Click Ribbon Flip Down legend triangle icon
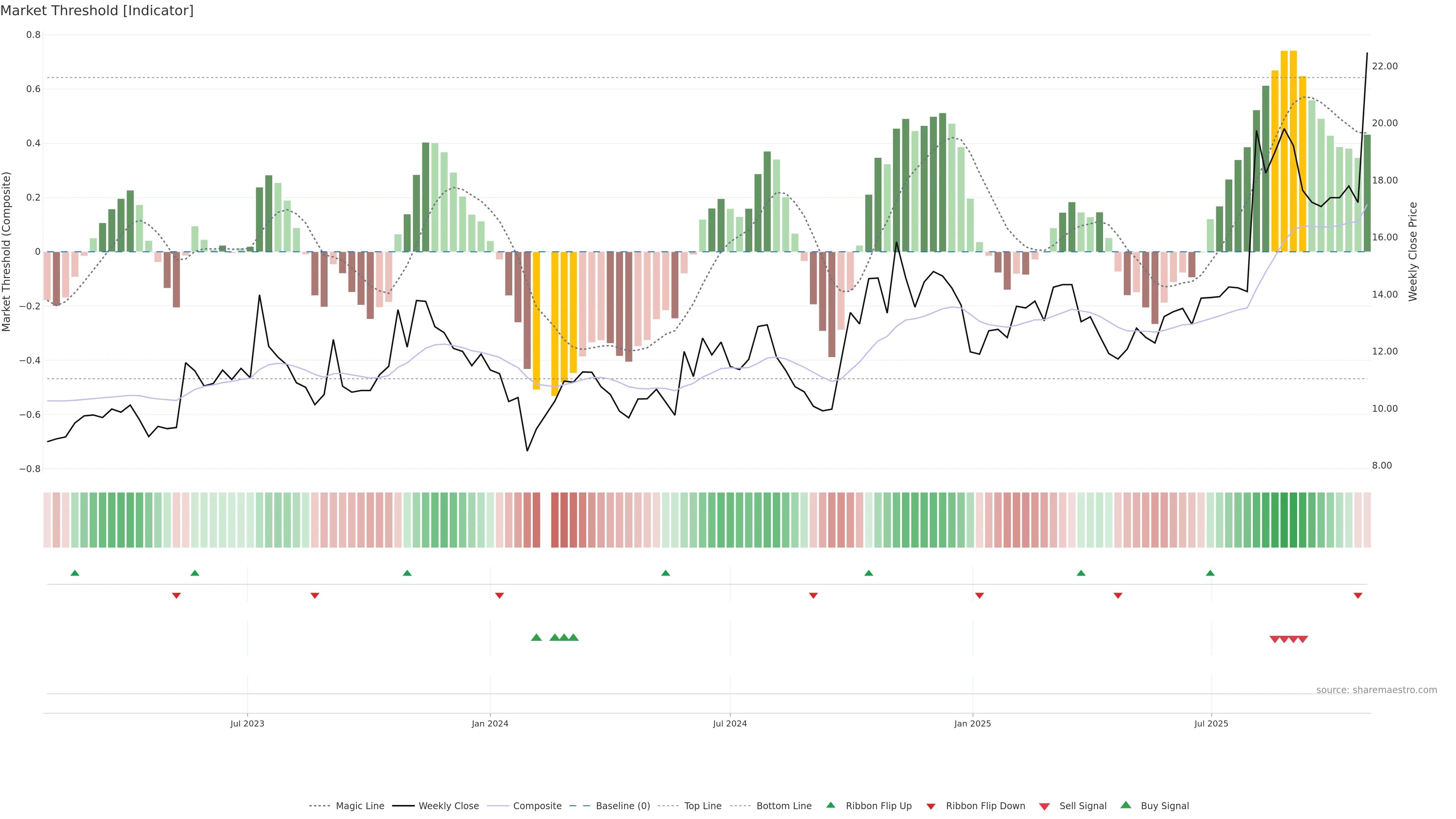This screenshot has width=1456, height=819. click(931, 806)
